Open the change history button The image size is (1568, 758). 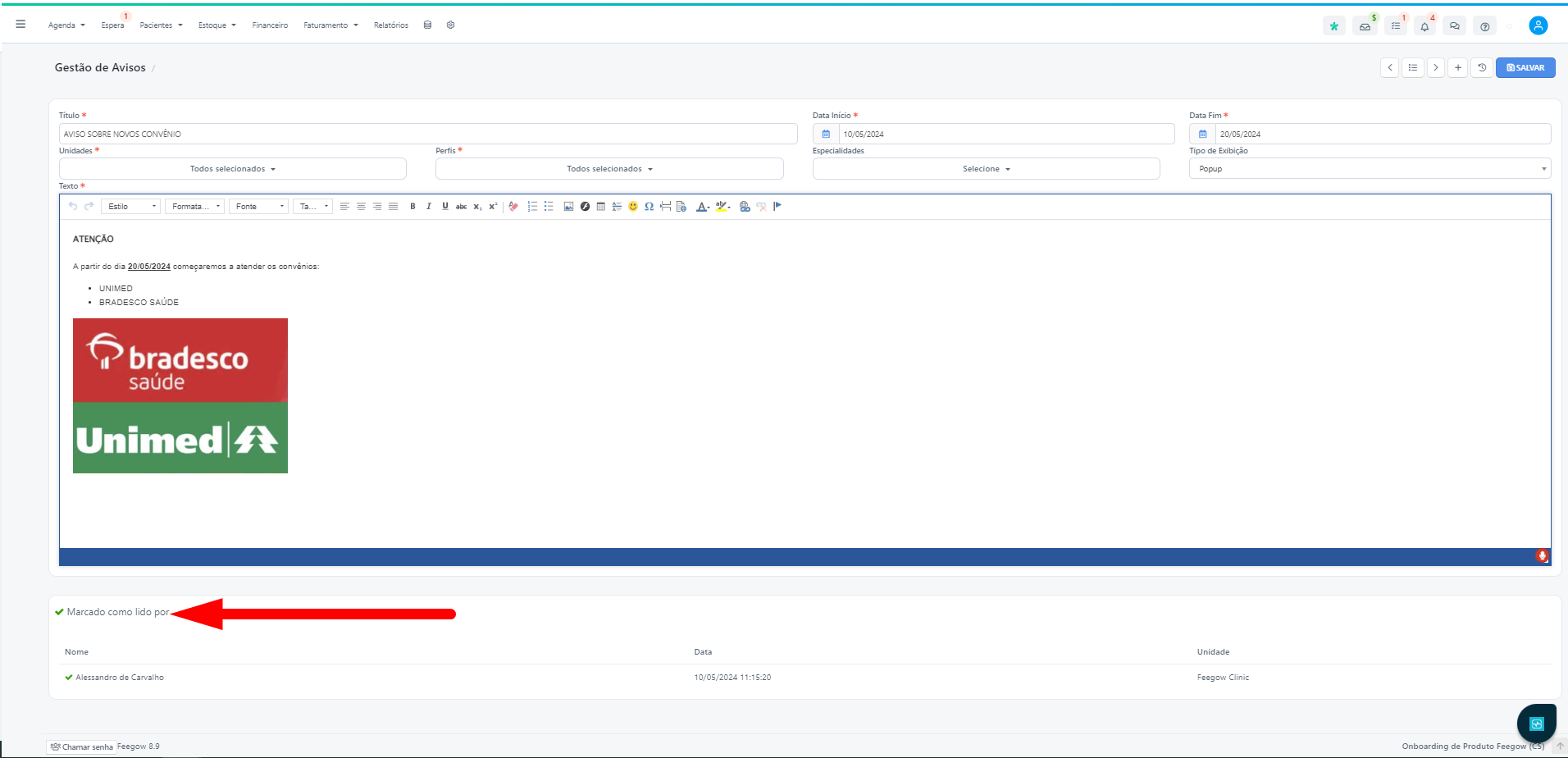click(x=1481, y=68)
